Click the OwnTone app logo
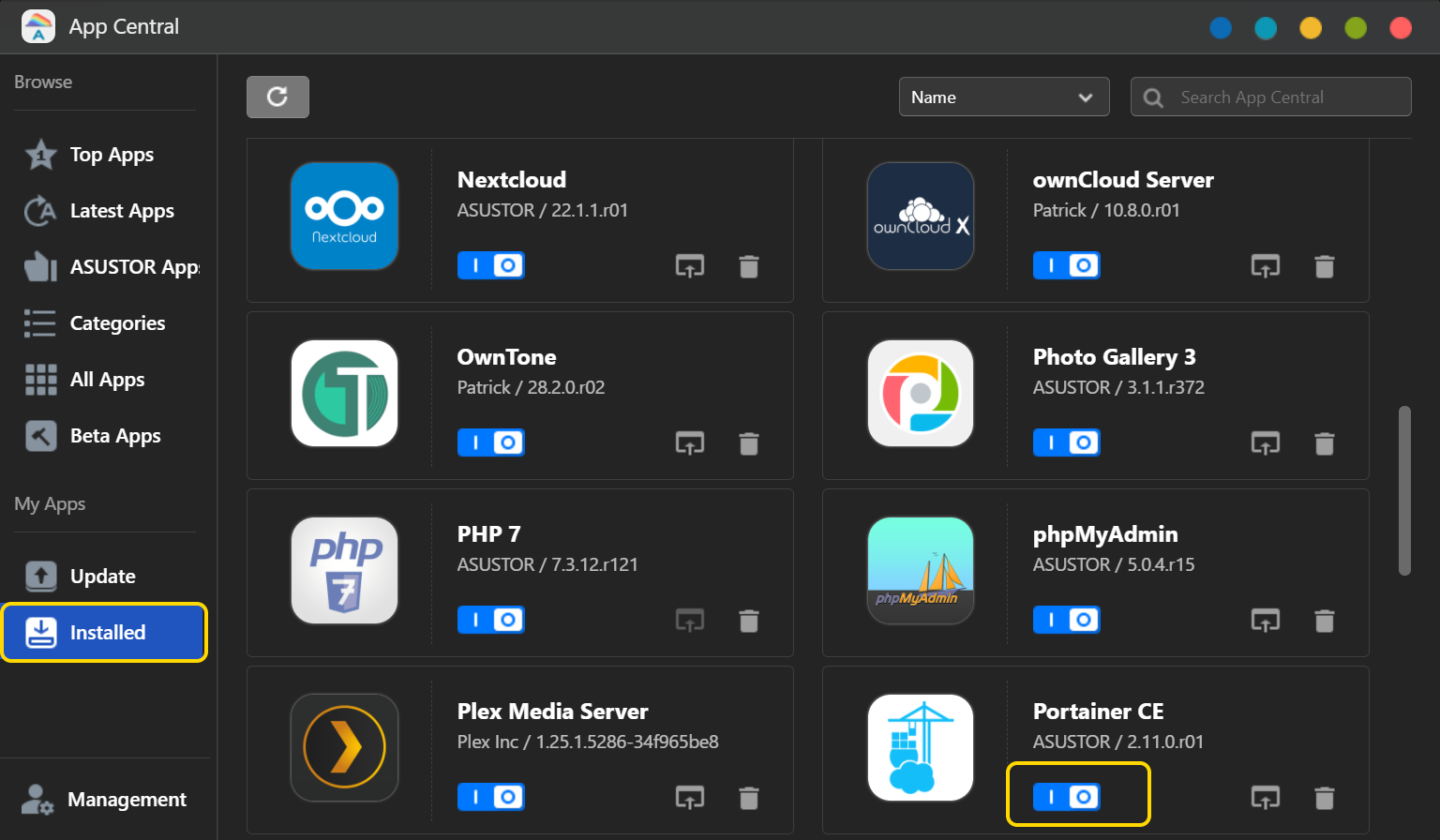Viewport: 1440px width, 840px height. point(345,393)
